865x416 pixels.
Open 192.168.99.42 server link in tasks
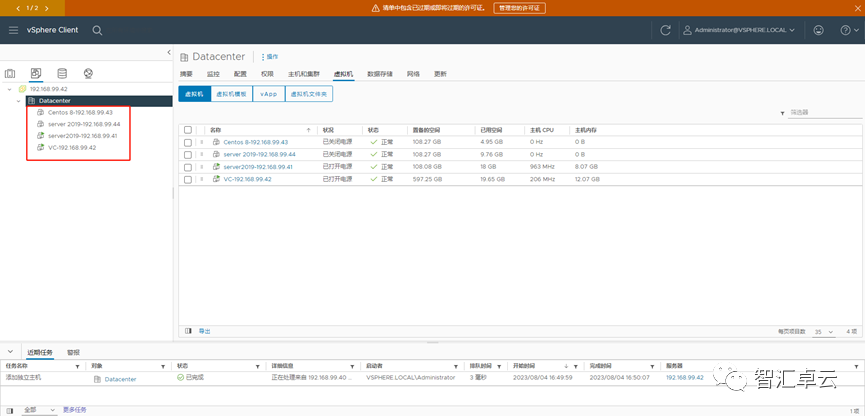[685, 377]
